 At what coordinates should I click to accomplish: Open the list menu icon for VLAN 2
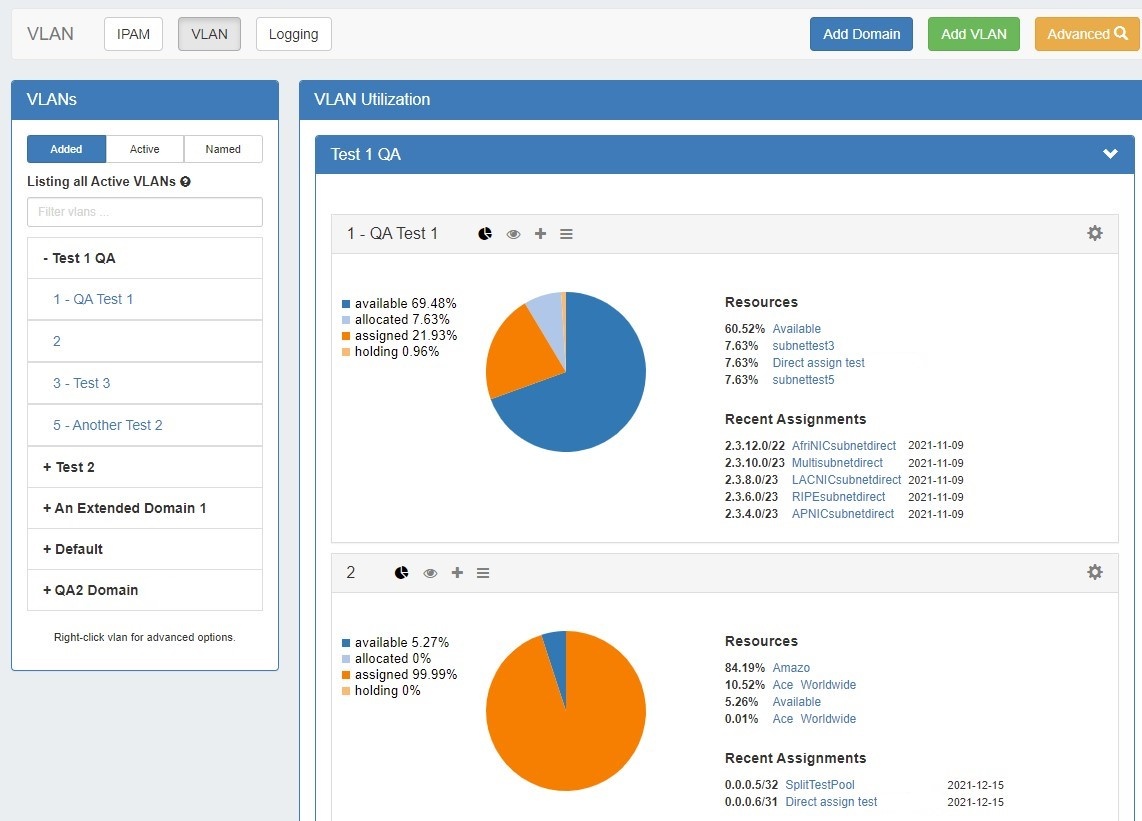click(x=483, y=573)
